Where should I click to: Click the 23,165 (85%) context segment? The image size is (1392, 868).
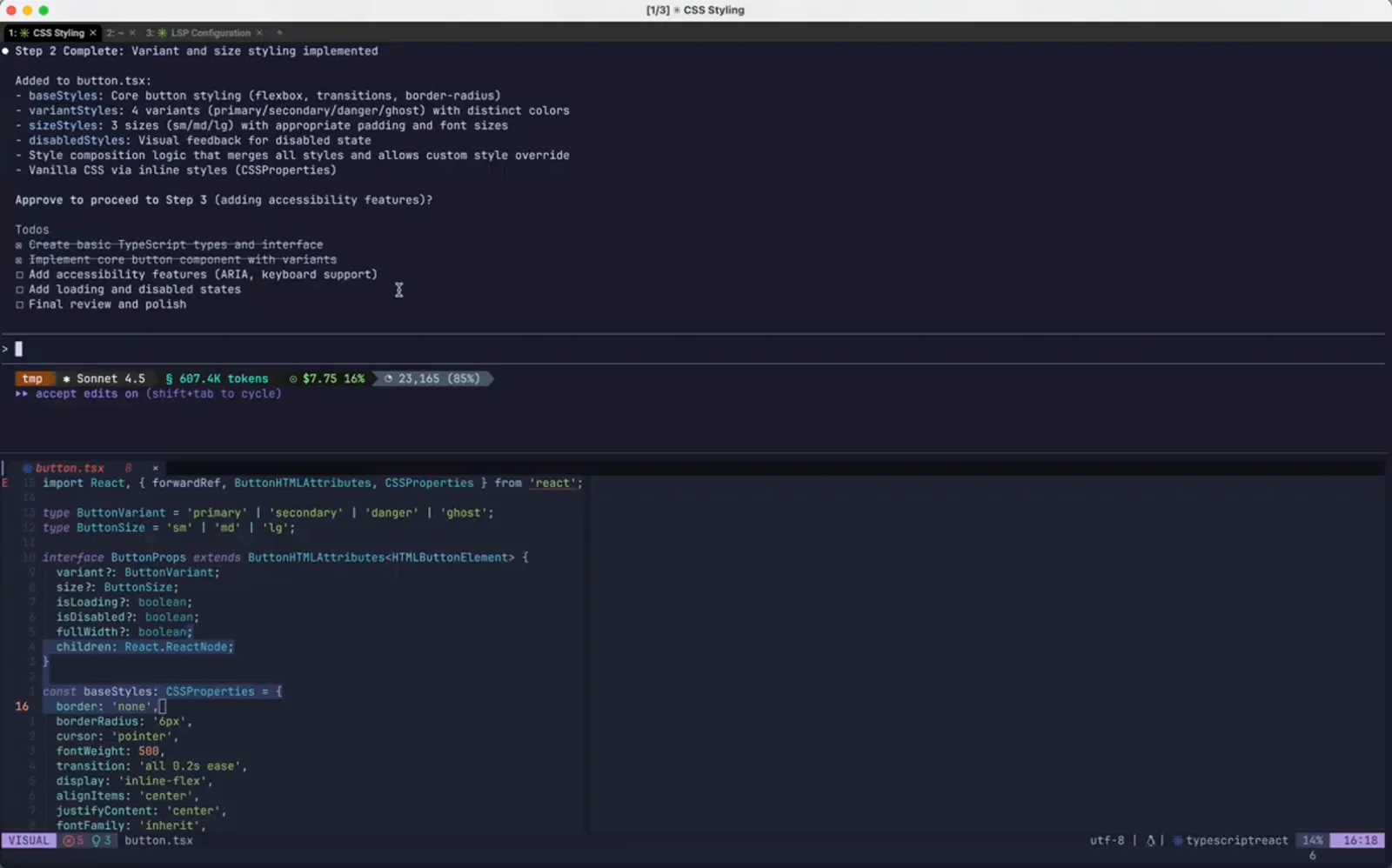pos(432,378)
